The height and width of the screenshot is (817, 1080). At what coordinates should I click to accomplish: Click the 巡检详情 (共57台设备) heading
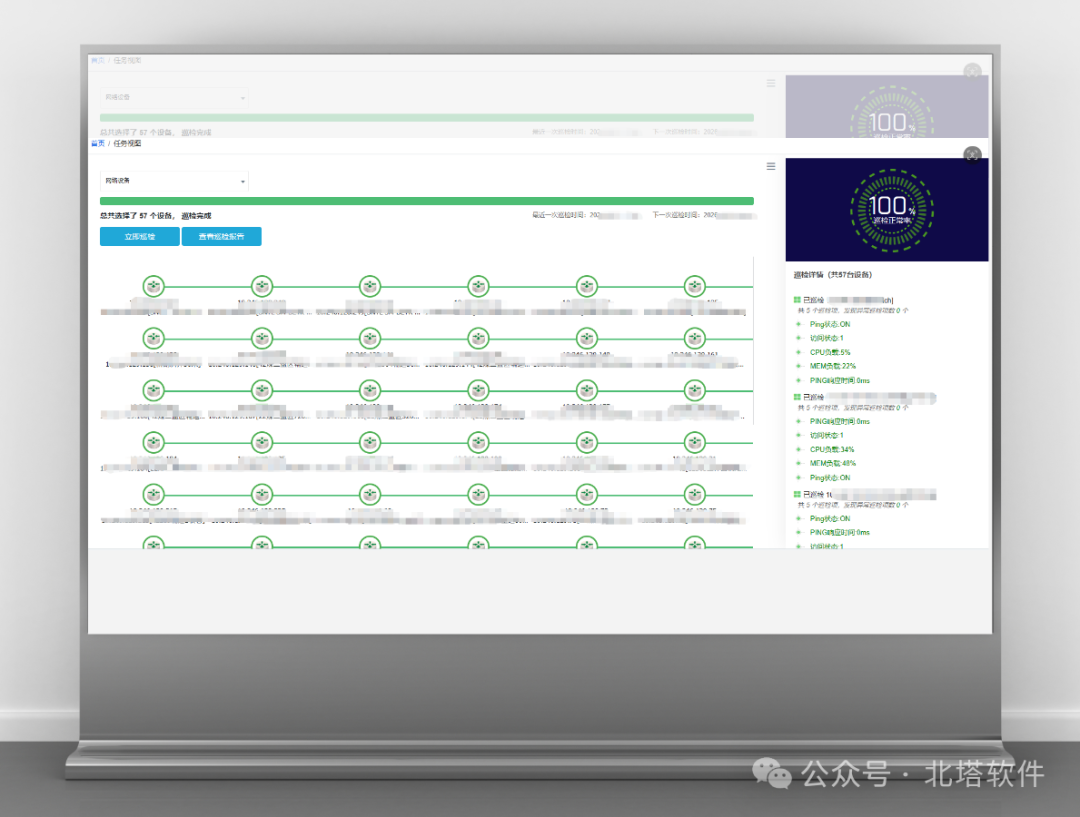(x=833, y=275)
